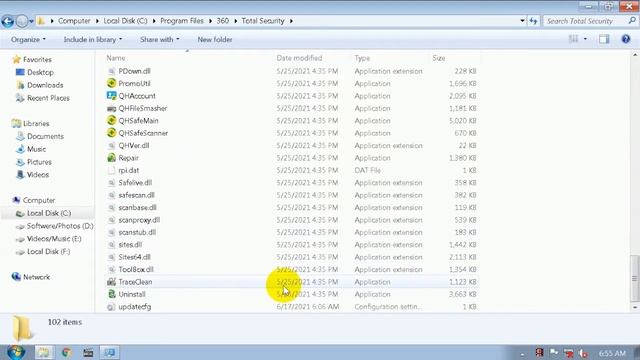Select the PDown.dll file icon
The width and height of the screenshot is (640, 360).
click(111, 71)
